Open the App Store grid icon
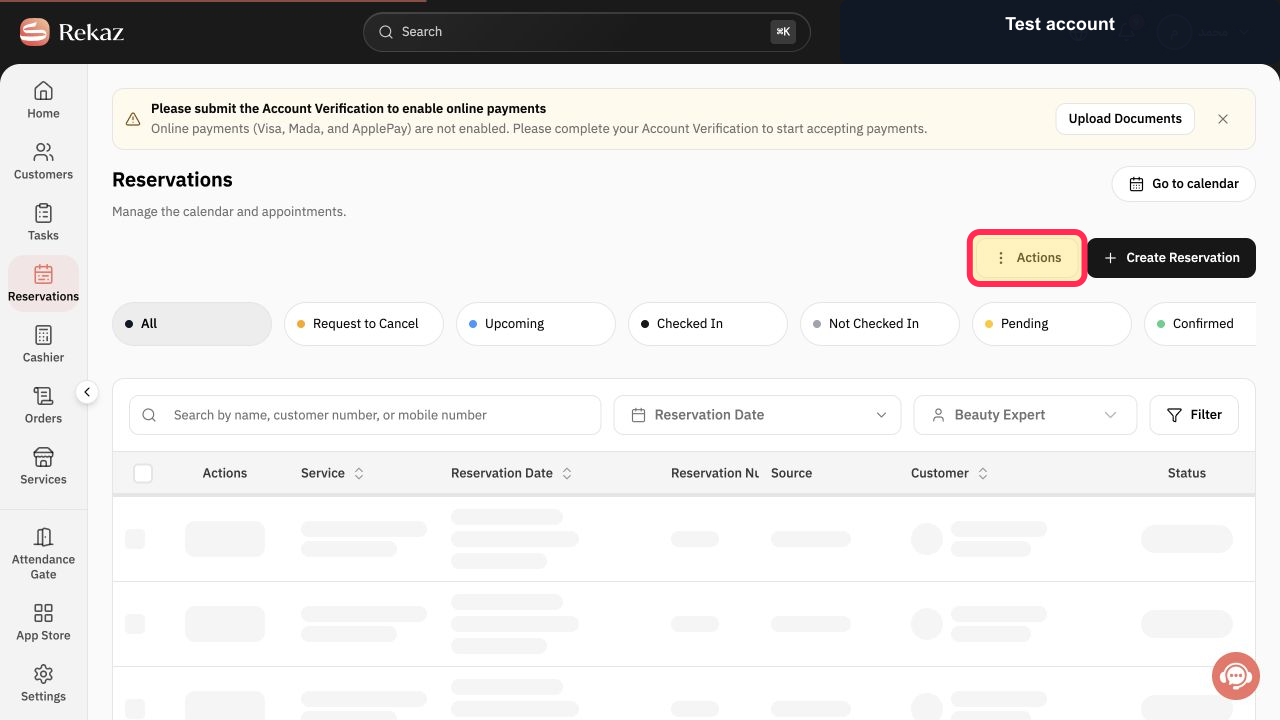 coord(43,613)
